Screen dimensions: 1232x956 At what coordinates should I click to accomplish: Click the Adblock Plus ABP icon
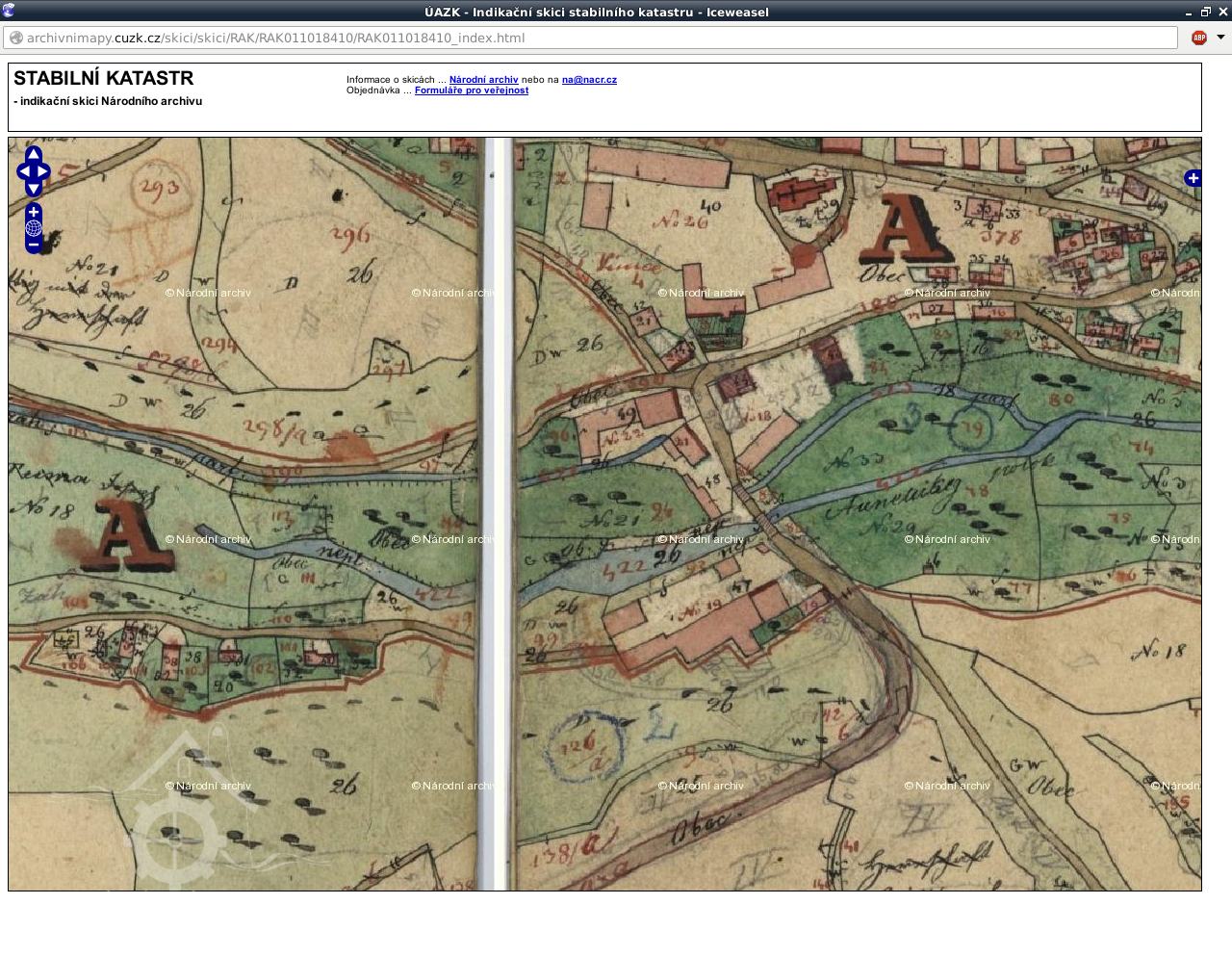pyautogui.click(x=1199, y=38)
